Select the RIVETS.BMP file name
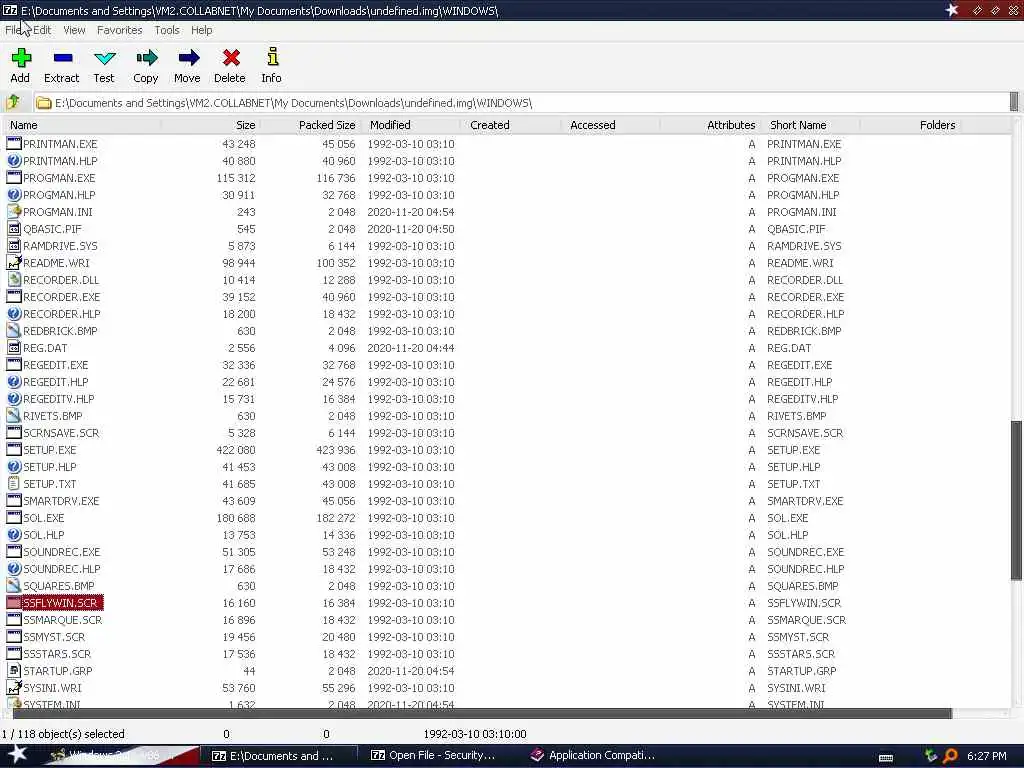The image size is (1024, 768). pos(53,416)
